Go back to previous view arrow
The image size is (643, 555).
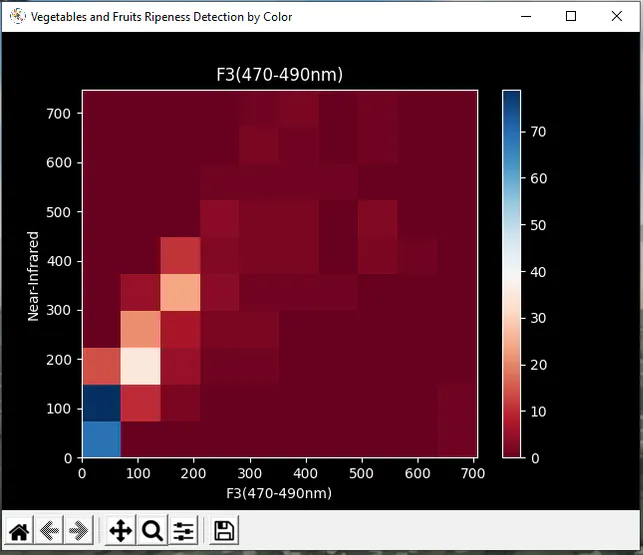tap(49, 531)
